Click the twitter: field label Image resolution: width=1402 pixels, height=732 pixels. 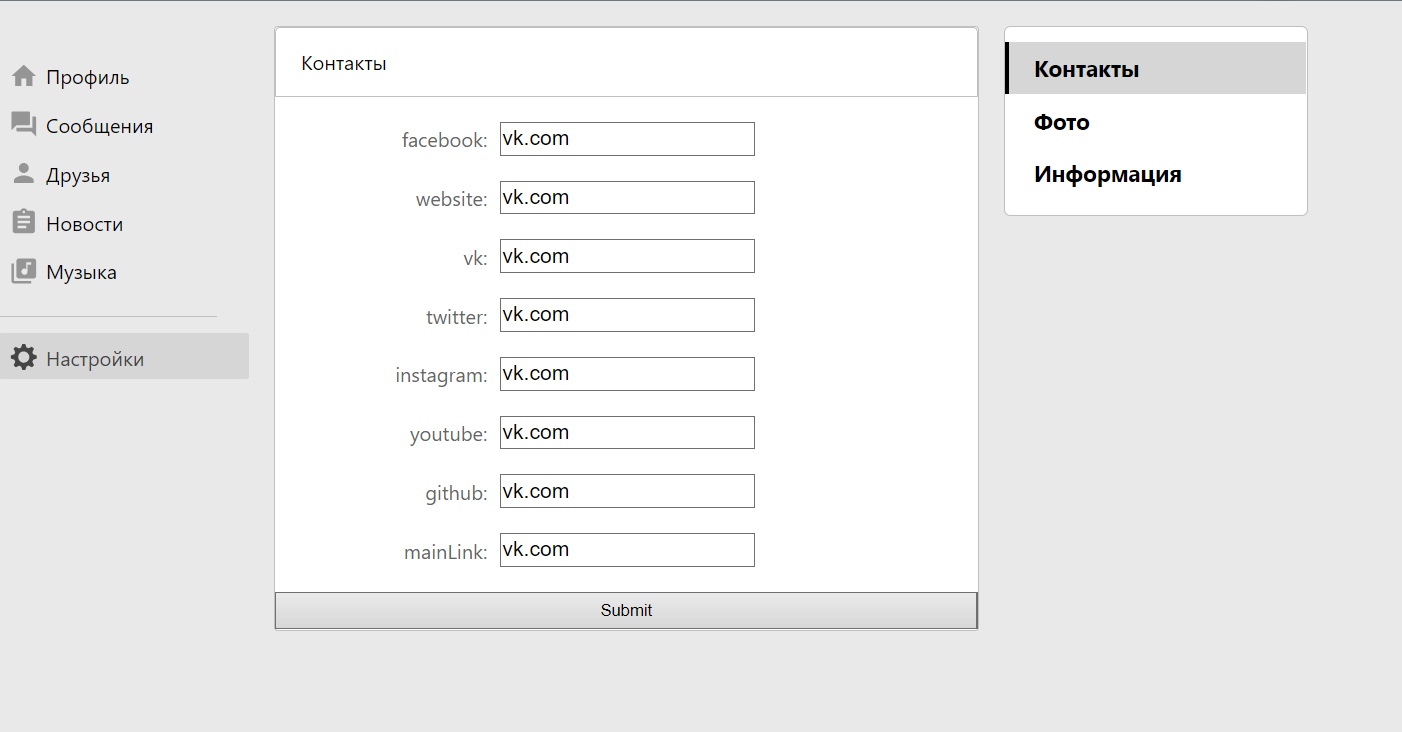(x=457, y=317)
